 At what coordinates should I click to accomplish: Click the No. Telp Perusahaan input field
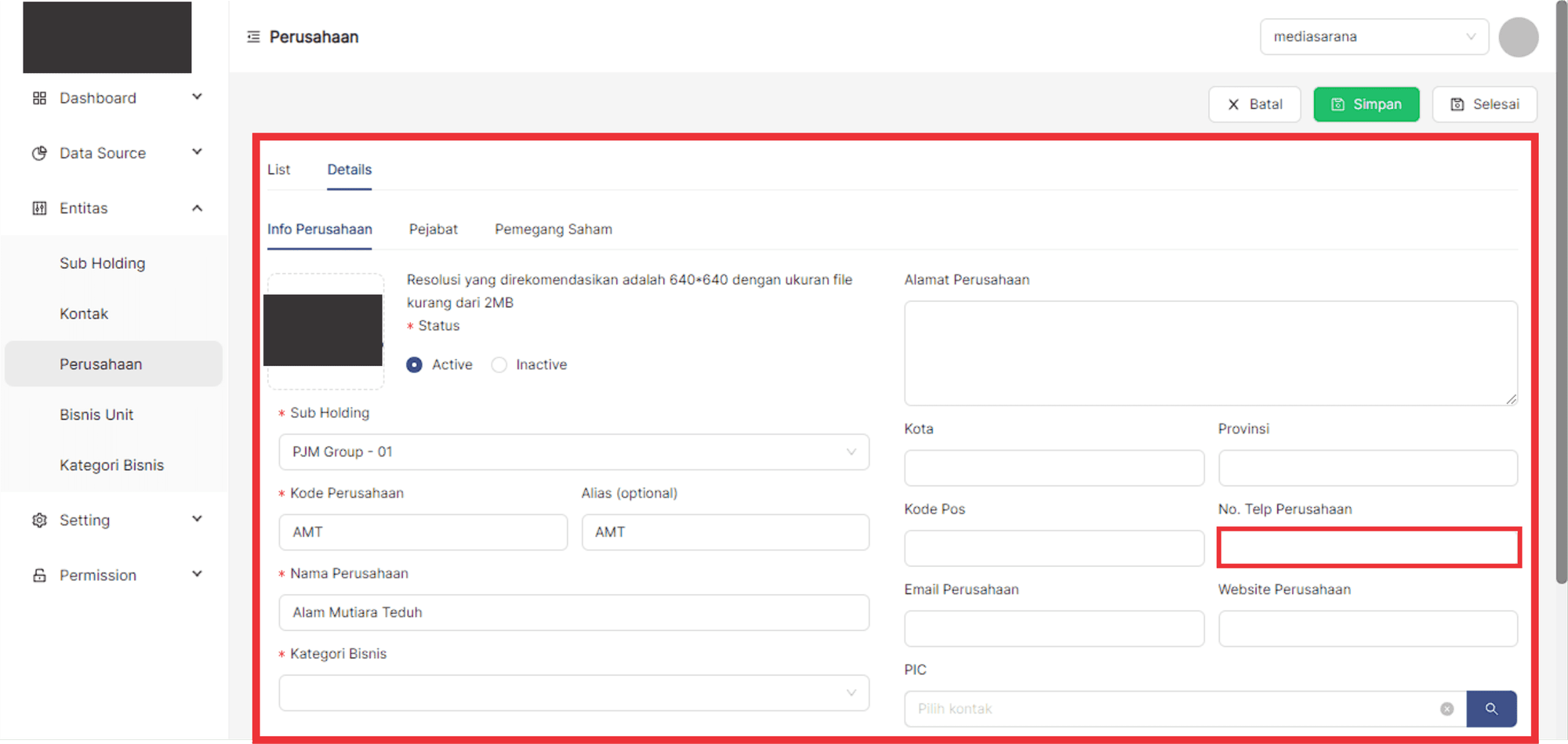coord(1368,547)
